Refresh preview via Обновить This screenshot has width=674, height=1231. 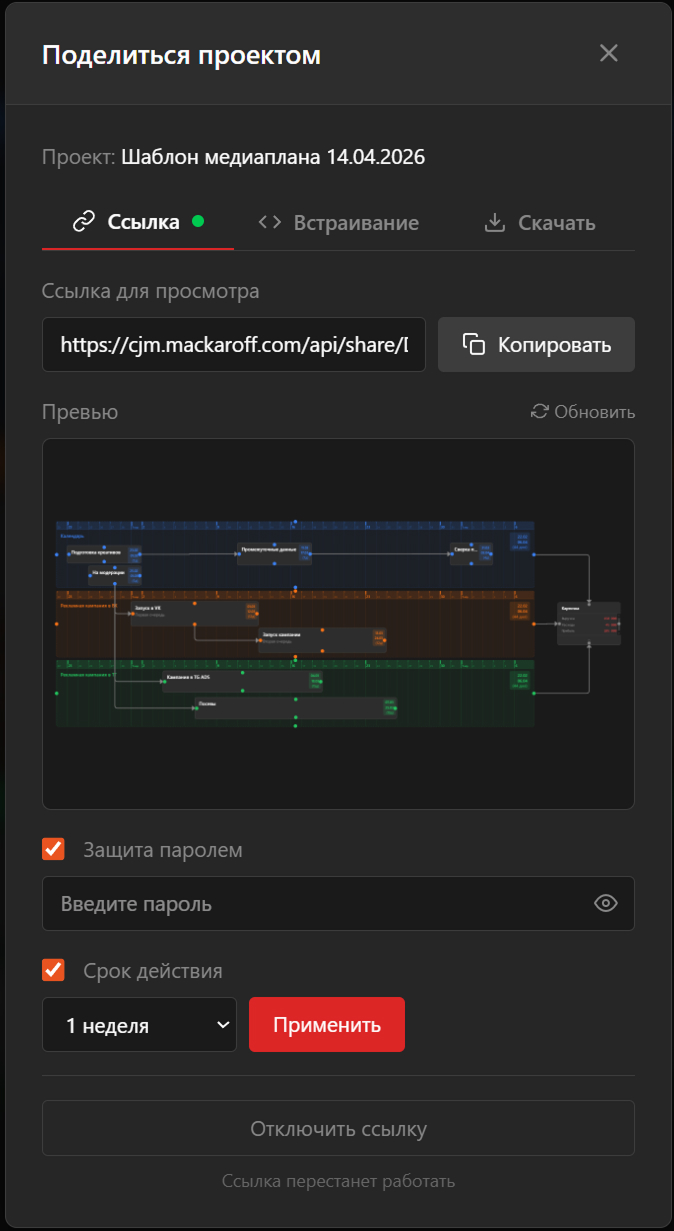click(x=583, y=412)
